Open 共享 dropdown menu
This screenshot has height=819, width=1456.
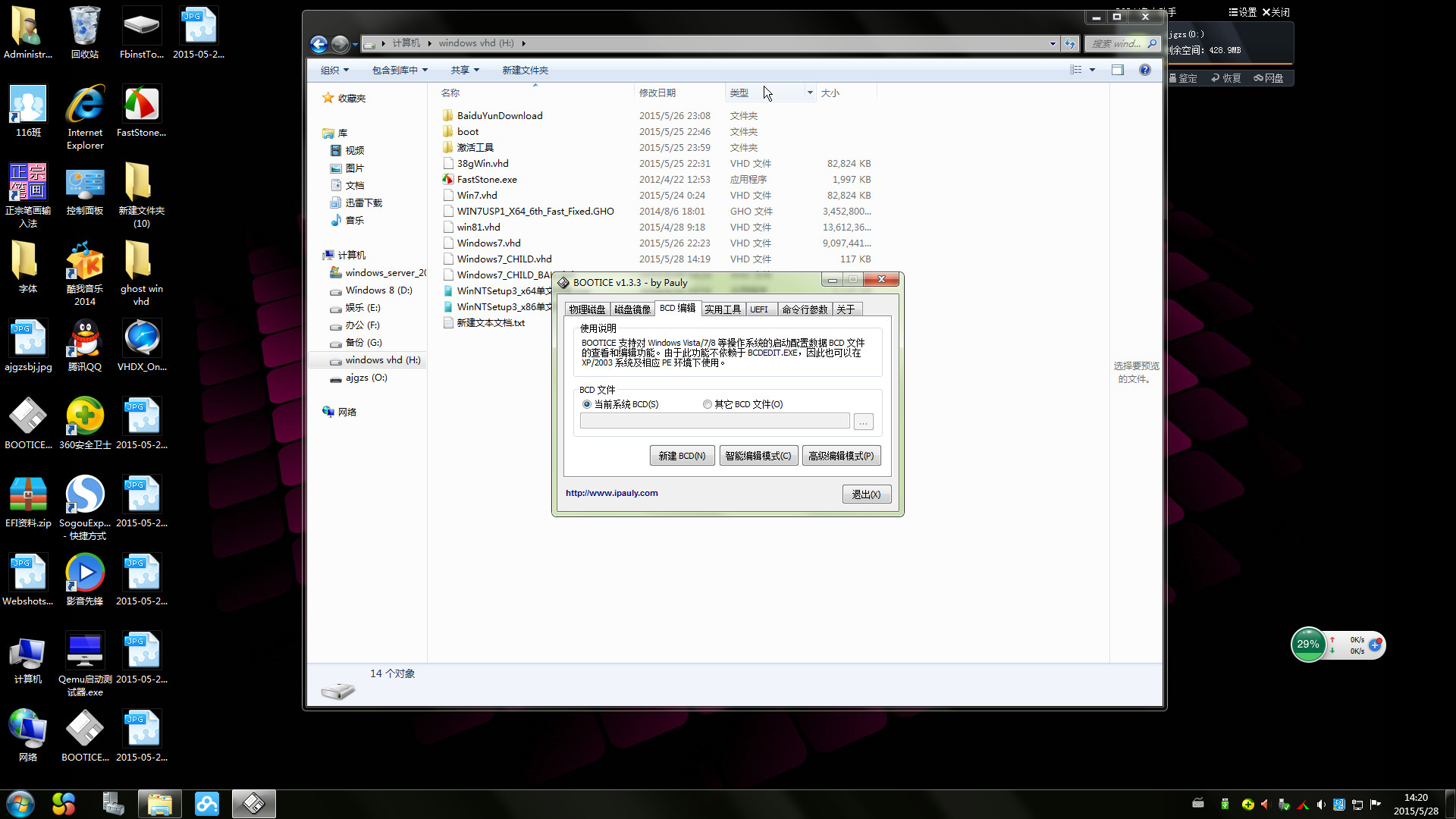[465, 71]
